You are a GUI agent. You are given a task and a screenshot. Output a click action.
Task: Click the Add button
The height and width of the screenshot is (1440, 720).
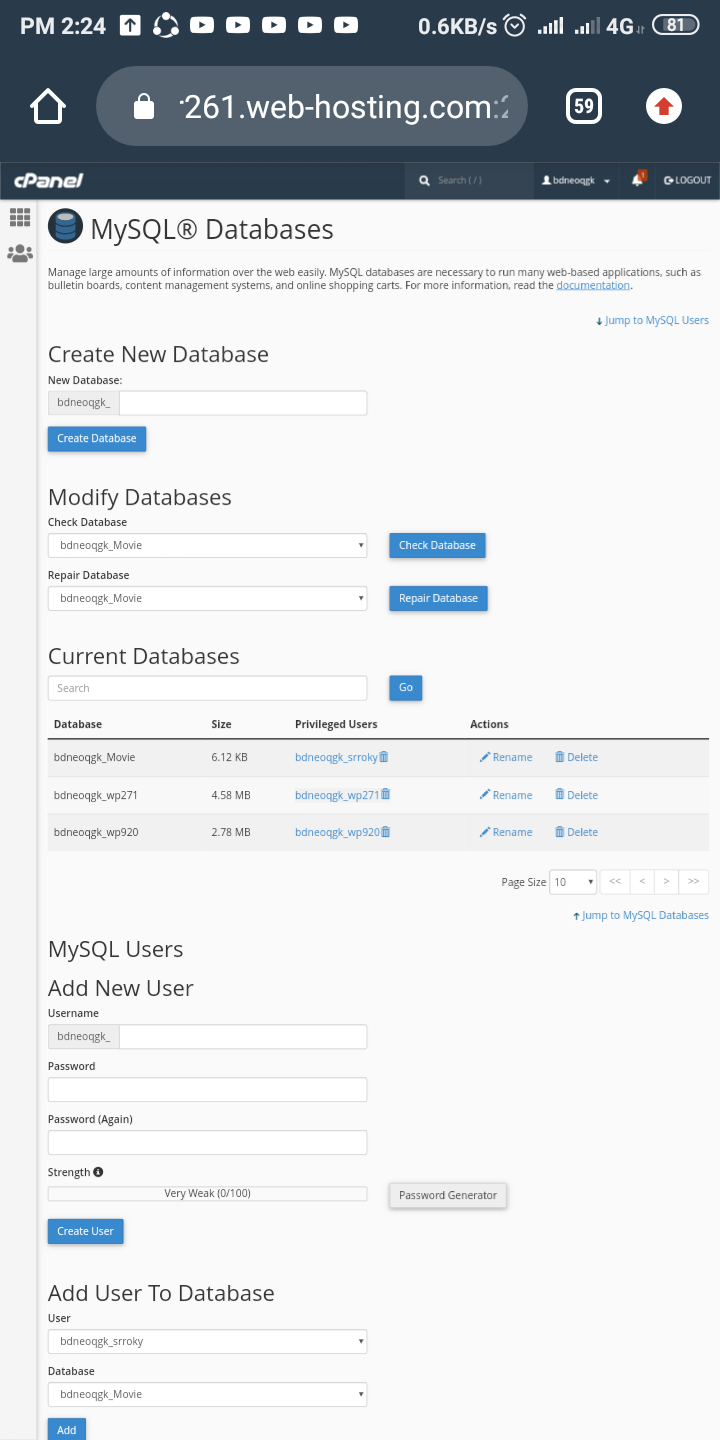(67, 1429)
